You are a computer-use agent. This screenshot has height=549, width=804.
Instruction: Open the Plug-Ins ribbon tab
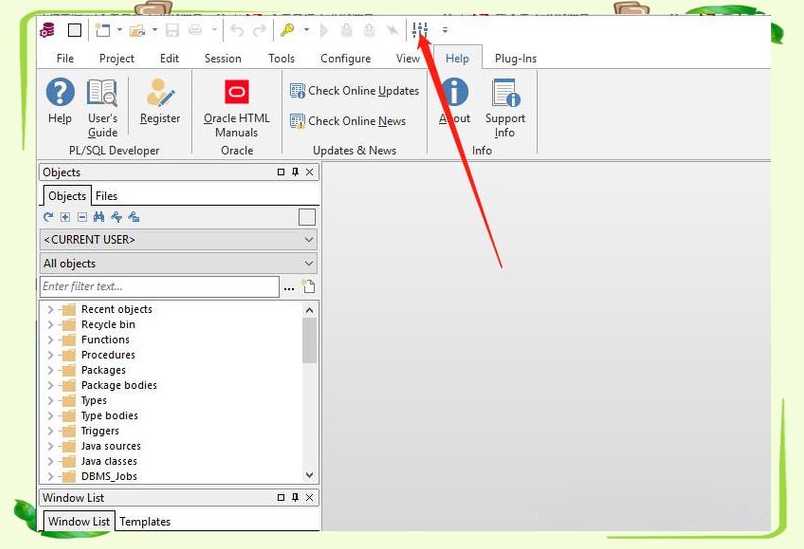pos(516,58)
